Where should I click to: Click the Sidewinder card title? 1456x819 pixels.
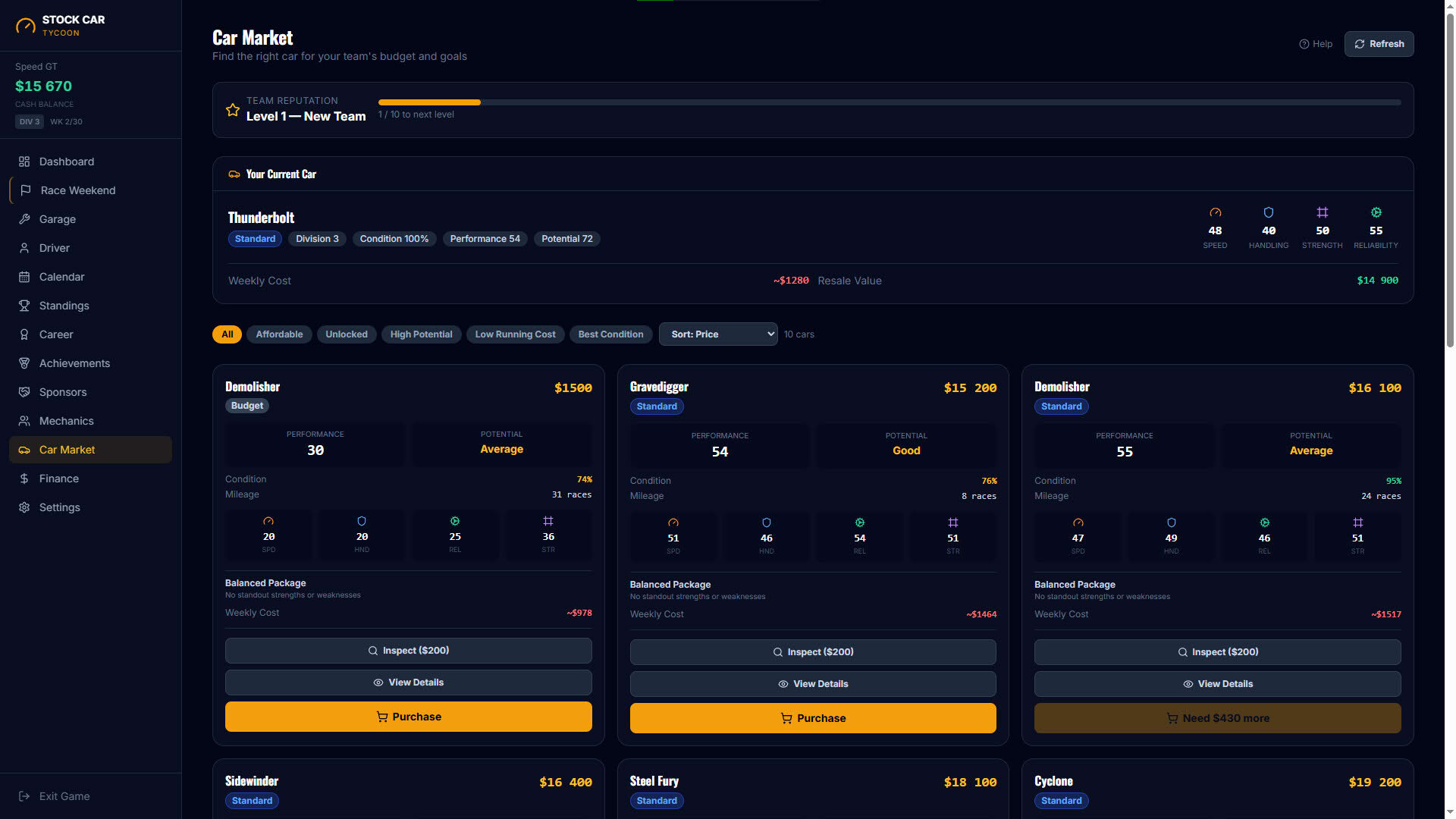[x=252, y=781]
